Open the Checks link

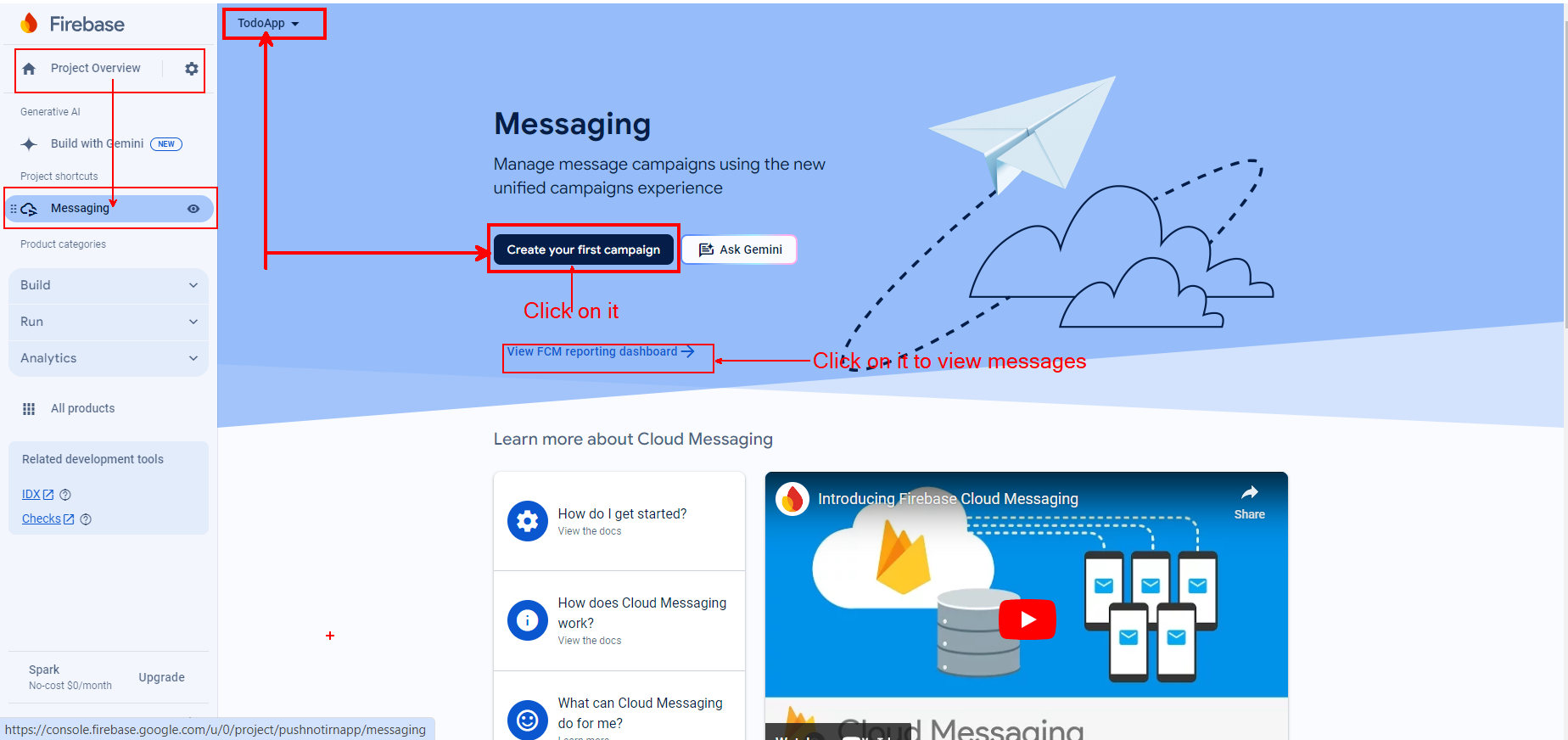pos(42,519)
